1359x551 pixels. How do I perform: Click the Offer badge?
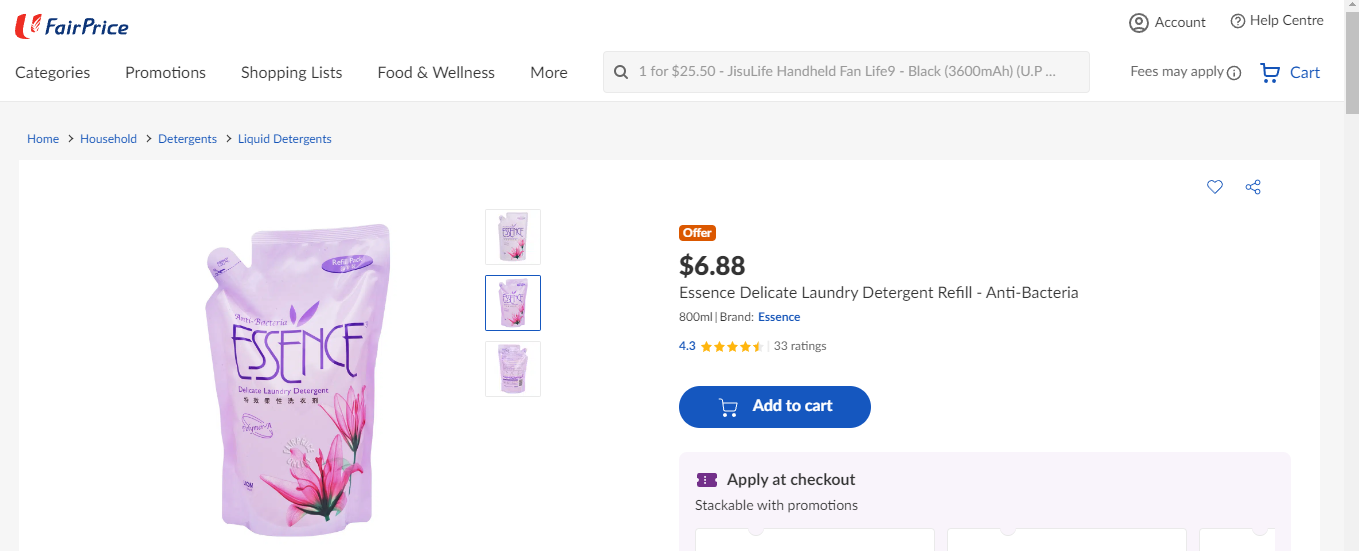tap(697, 233)
